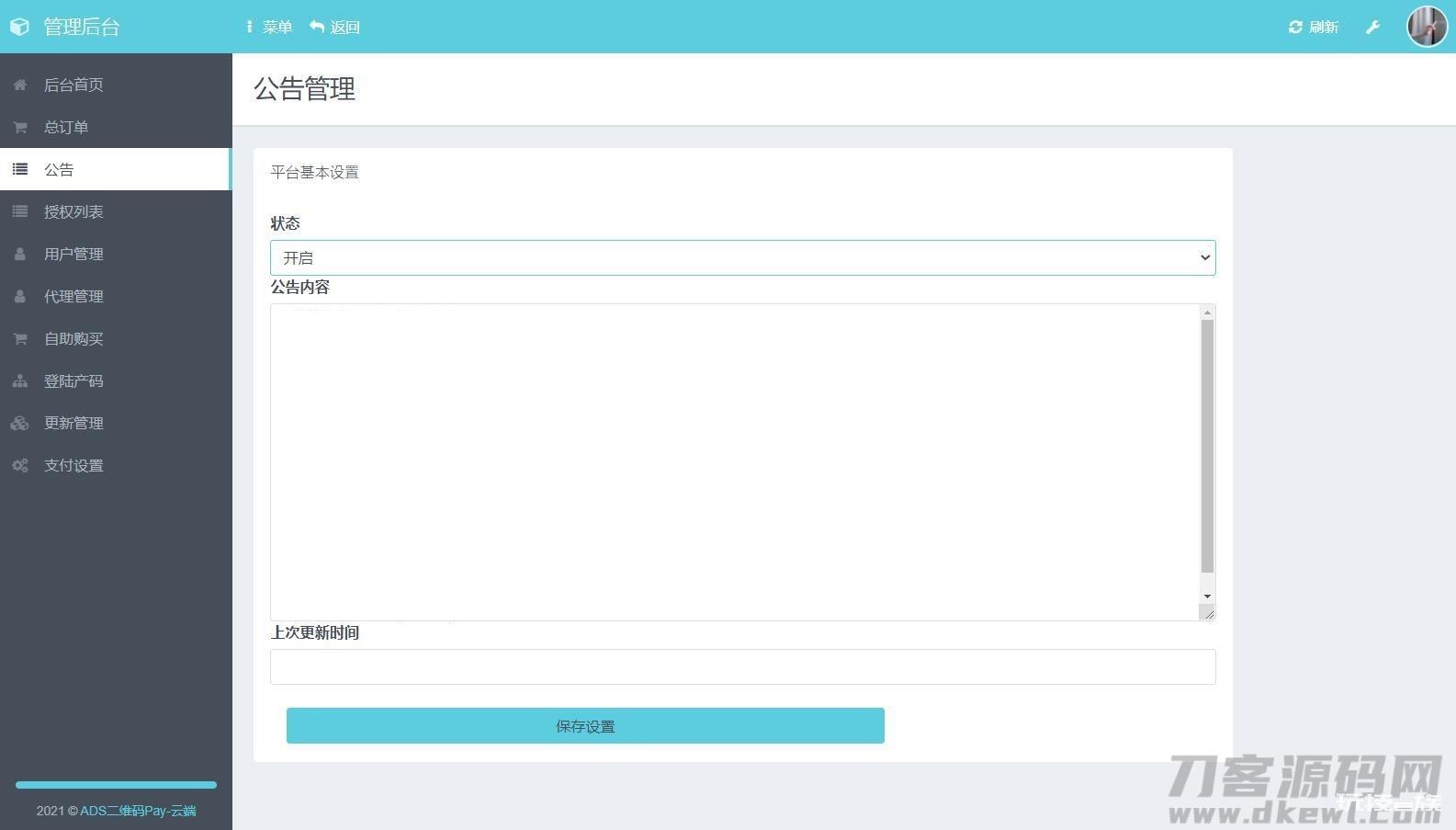Open the 状态 dropdown showing 开启

pos(742,257)
